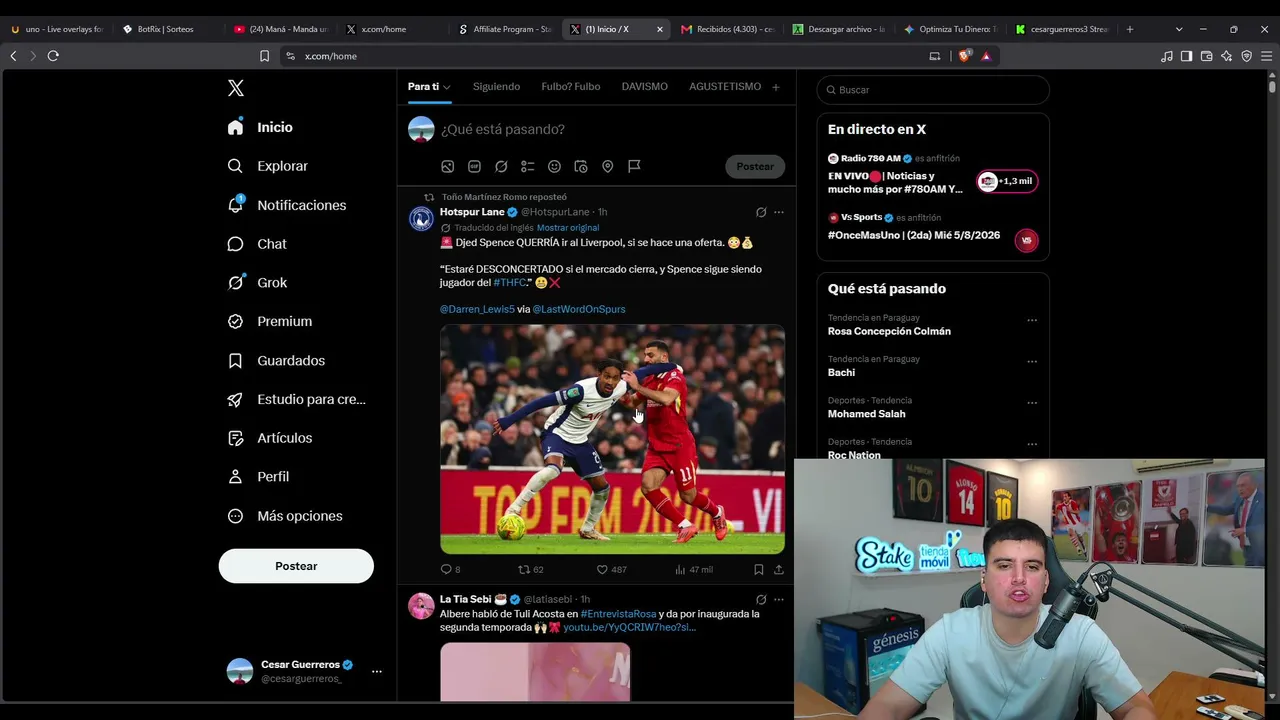1280x720 pixels.
Task: Enhance the post with Grok icon
Action: pyautogui.click(x=501, y=166)
